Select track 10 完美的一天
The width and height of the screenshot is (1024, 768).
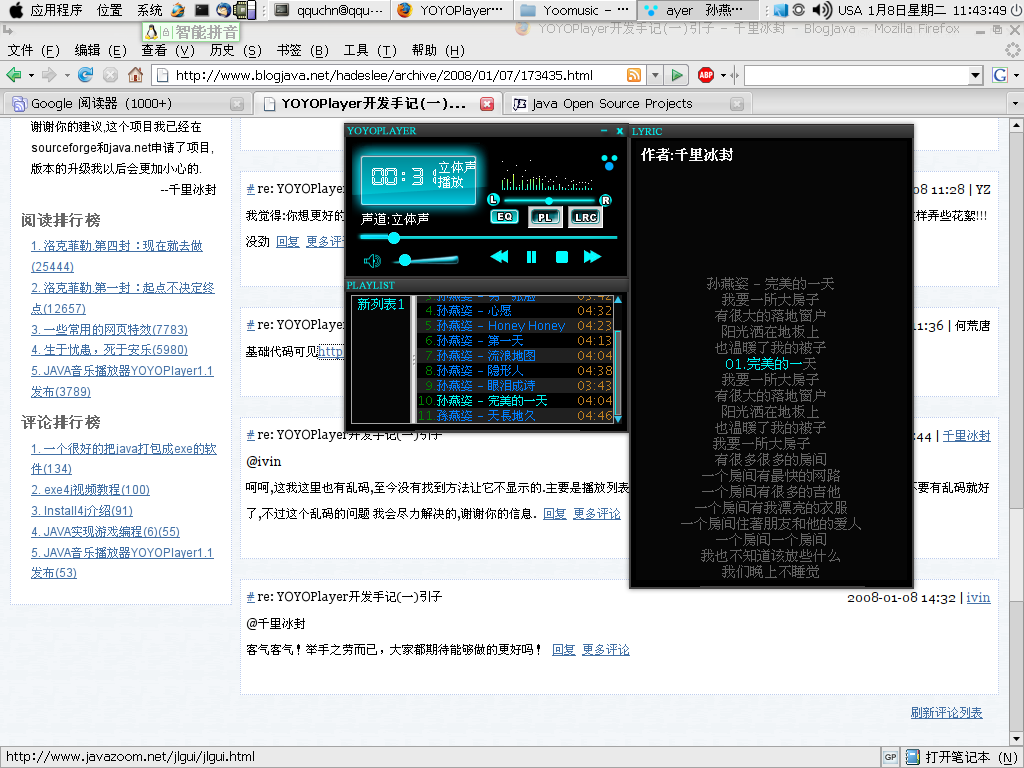[515, 401]
